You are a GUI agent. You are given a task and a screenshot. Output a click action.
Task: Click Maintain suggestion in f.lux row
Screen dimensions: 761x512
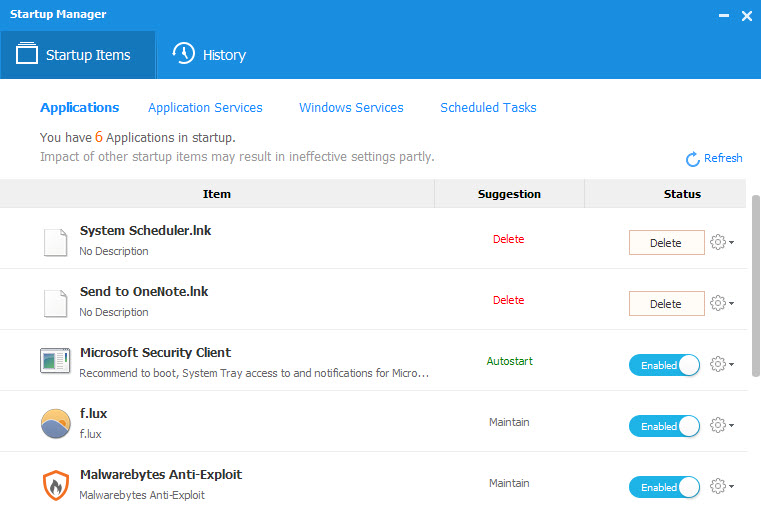509,422
